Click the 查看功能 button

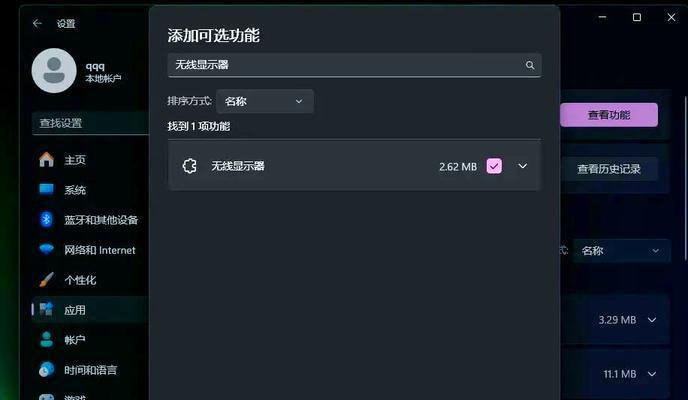tap(609, 115)
